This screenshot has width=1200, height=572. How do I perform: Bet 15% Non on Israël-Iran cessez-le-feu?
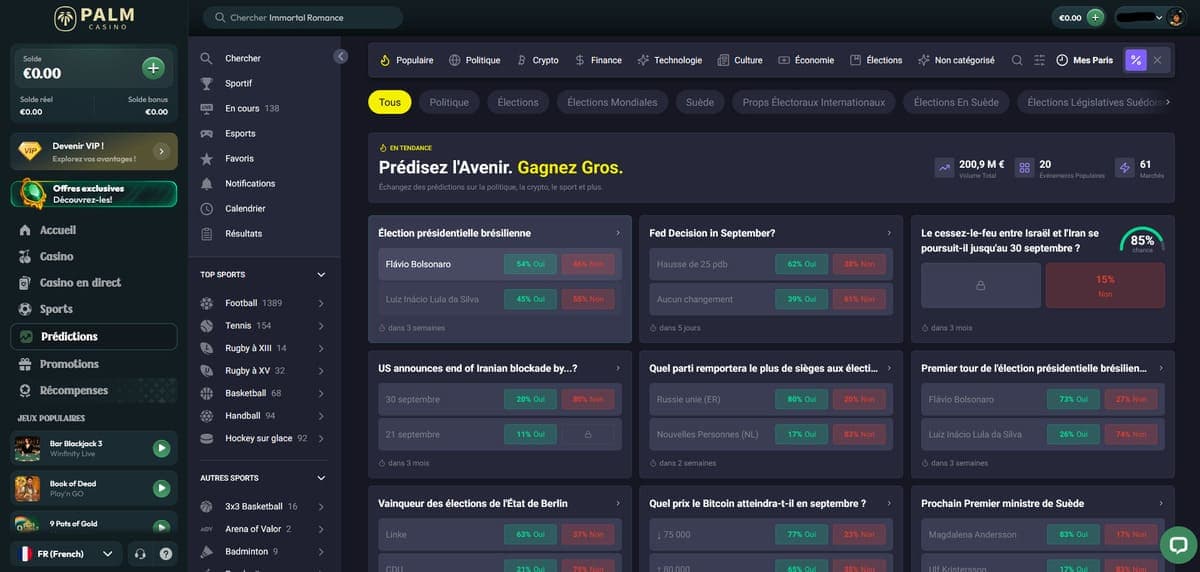(x=1104, y=286)
